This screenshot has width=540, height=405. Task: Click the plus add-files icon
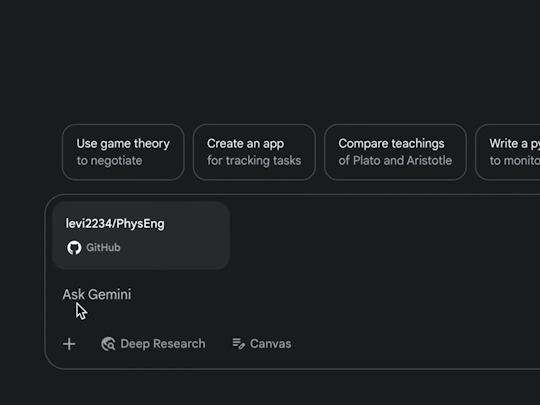[69, 344]
